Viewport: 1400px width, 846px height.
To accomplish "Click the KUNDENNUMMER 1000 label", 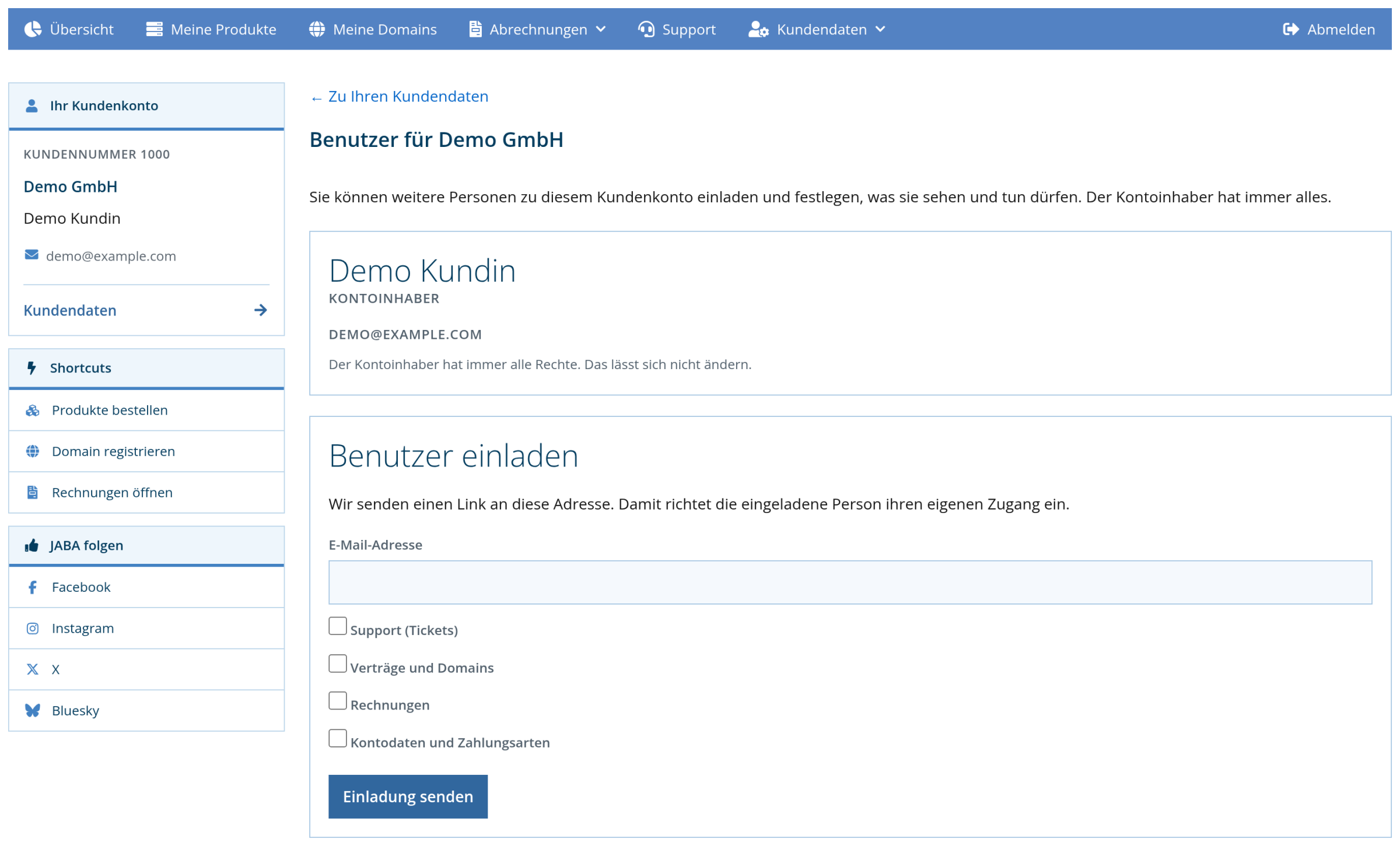I will tap(97, 154).
